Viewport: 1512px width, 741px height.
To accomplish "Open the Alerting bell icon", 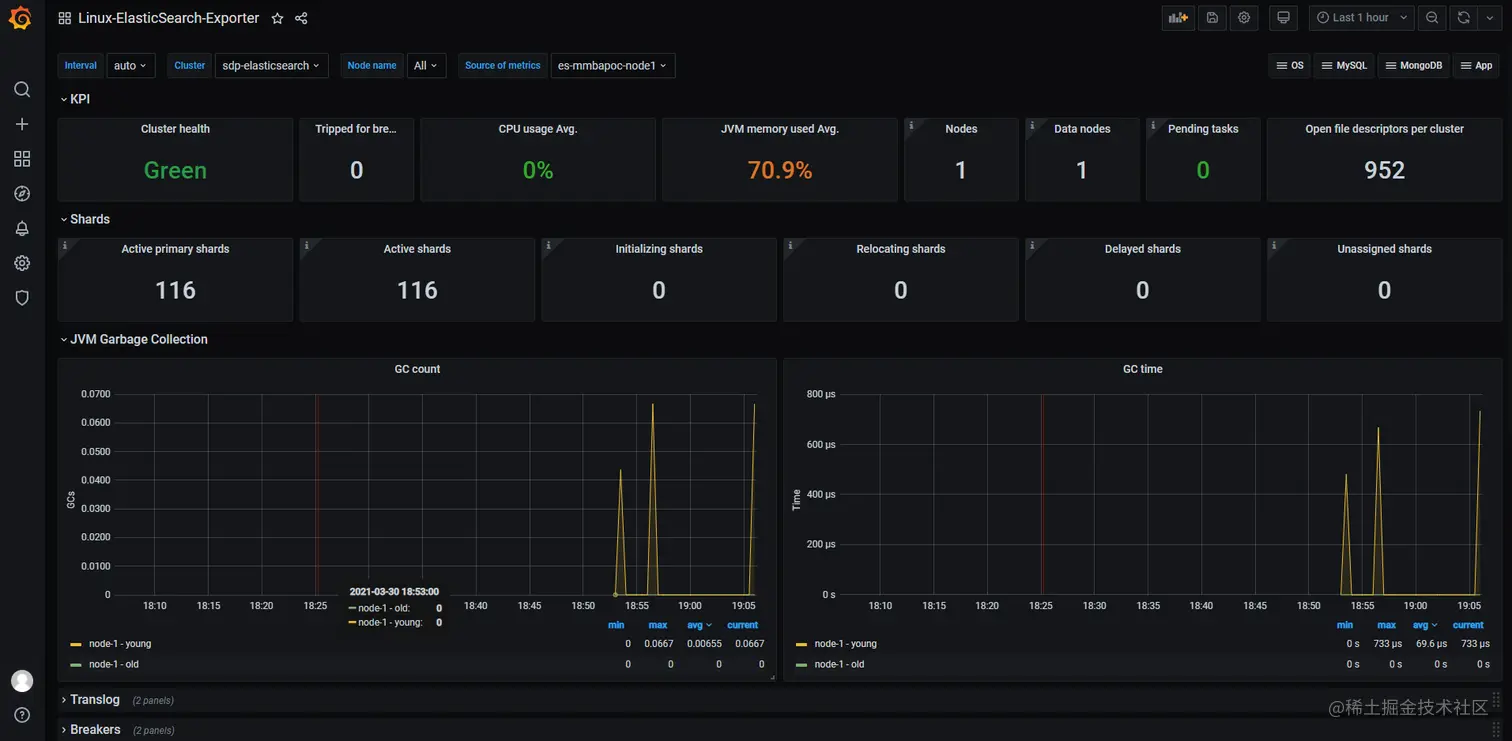I will (22, 228).
